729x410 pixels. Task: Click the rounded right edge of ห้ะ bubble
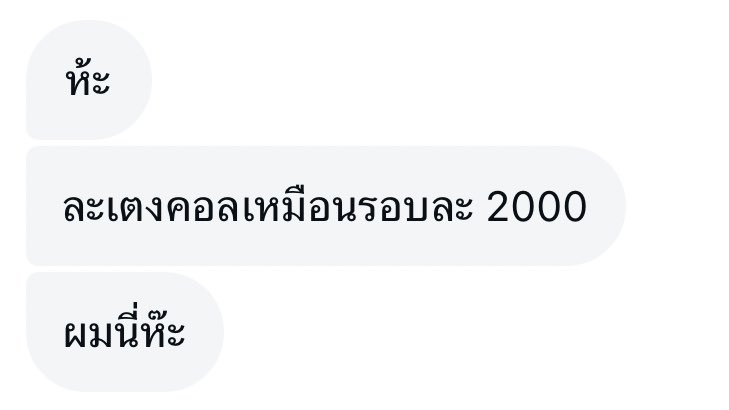137,79
